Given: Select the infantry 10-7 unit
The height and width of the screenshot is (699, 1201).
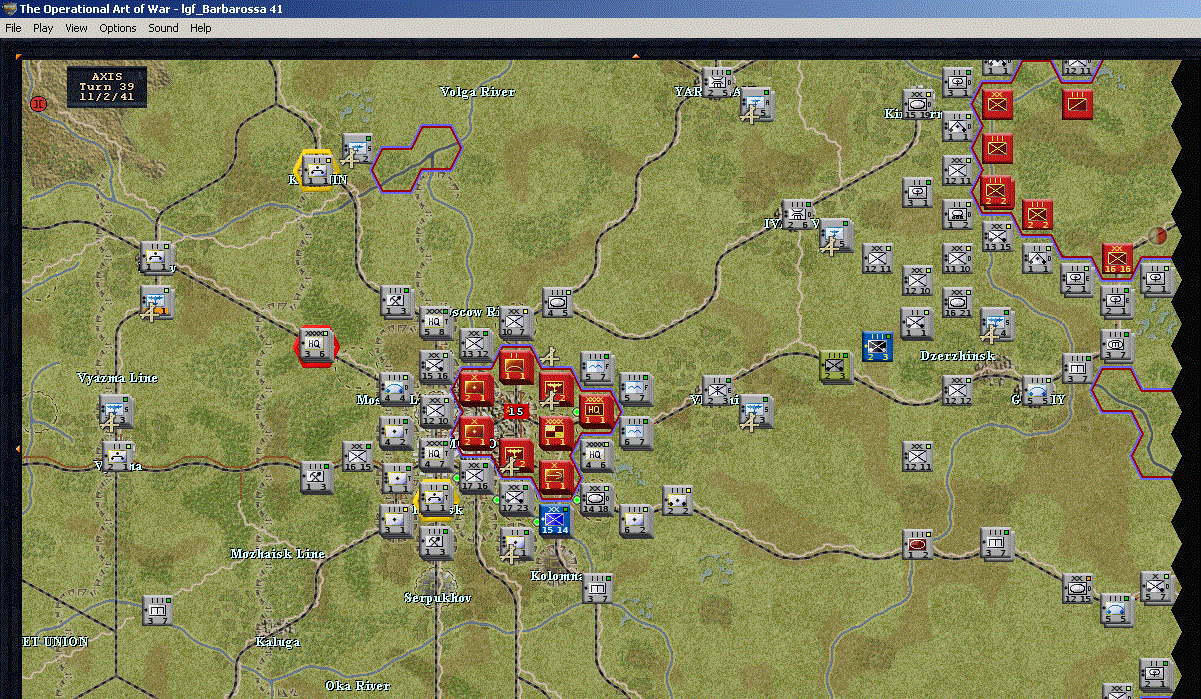Looking at the screenshot, I should pyautogui.click(x=516, y=322).
